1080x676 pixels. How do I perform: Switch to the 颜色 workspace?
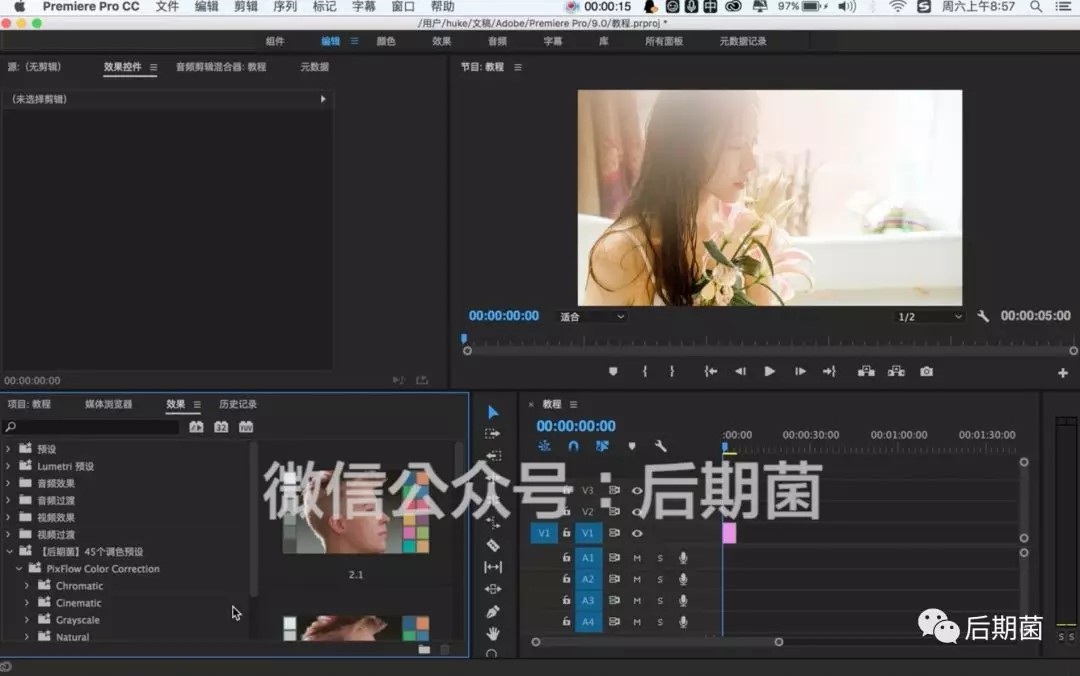pyautogui.click(x=386, y=41)
